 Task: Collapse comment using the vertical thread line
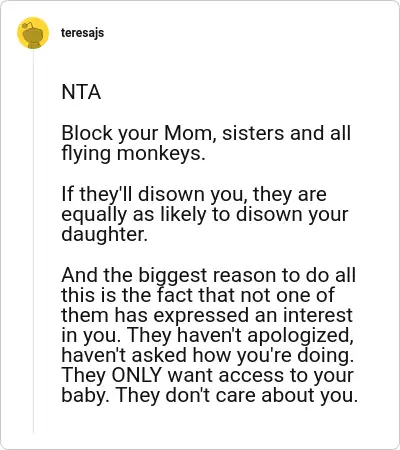[33, 242]
